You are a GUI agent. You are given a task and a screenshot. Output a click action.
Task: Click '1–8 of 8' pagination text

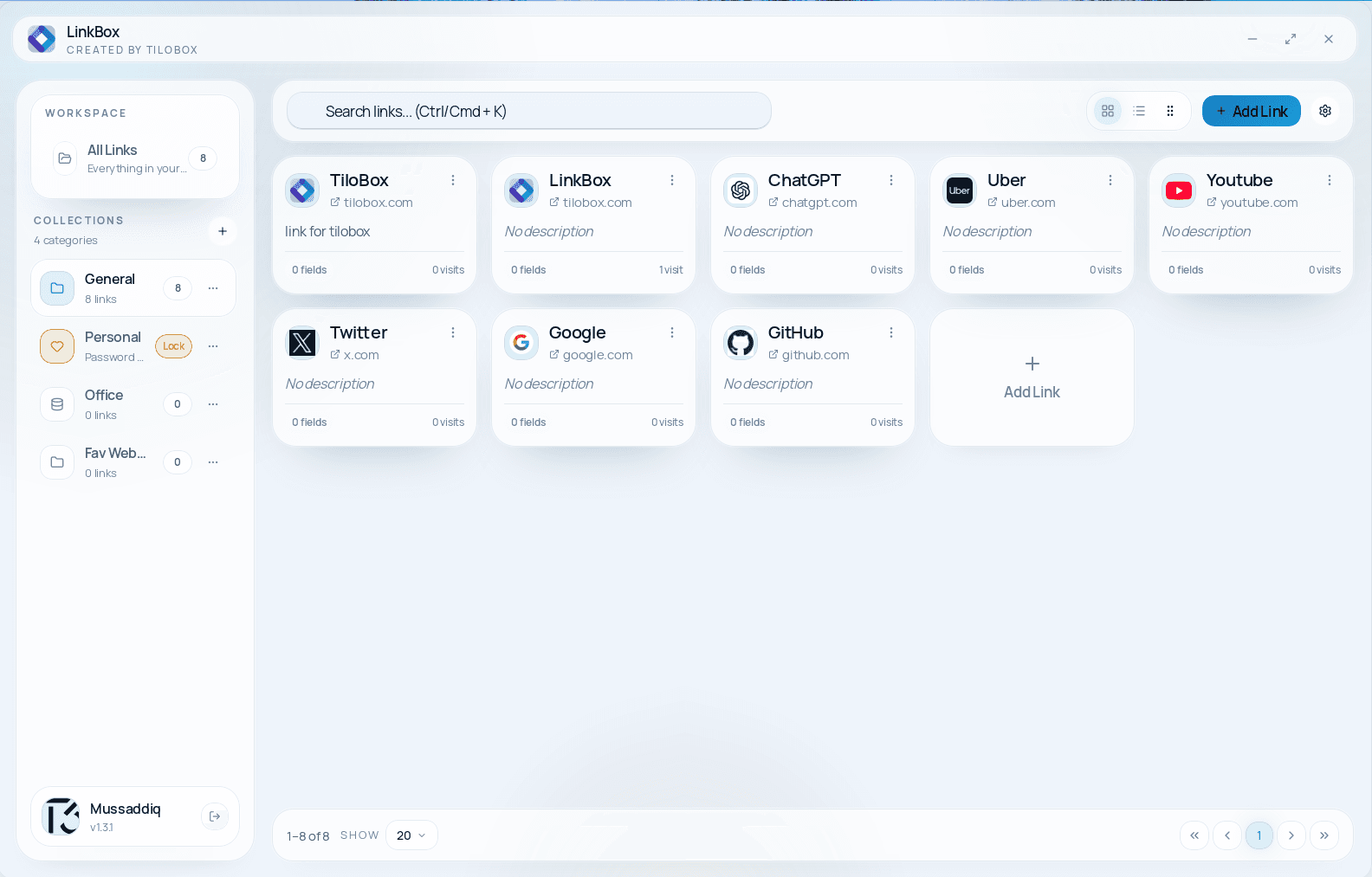point(307,836)
